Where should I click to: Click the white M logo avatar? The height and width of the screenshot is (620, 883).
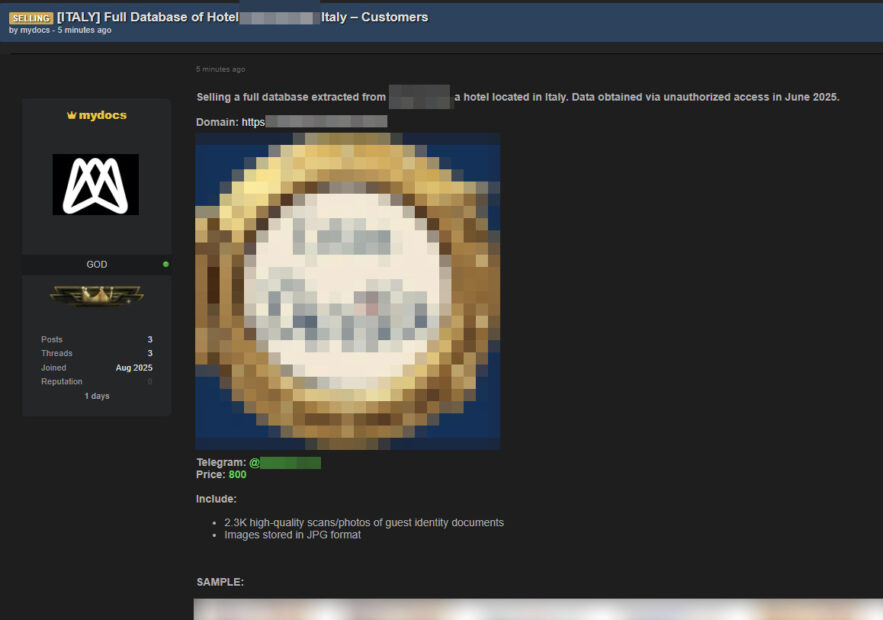coord(96,185)
